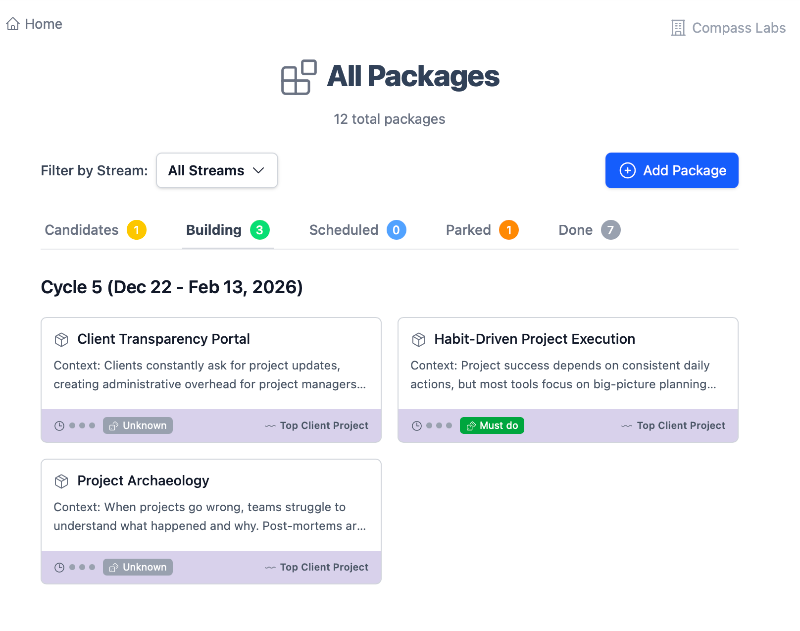The image size is (800, 631).
Task: Open the All Streams filter dropdown
Action: 216,171
